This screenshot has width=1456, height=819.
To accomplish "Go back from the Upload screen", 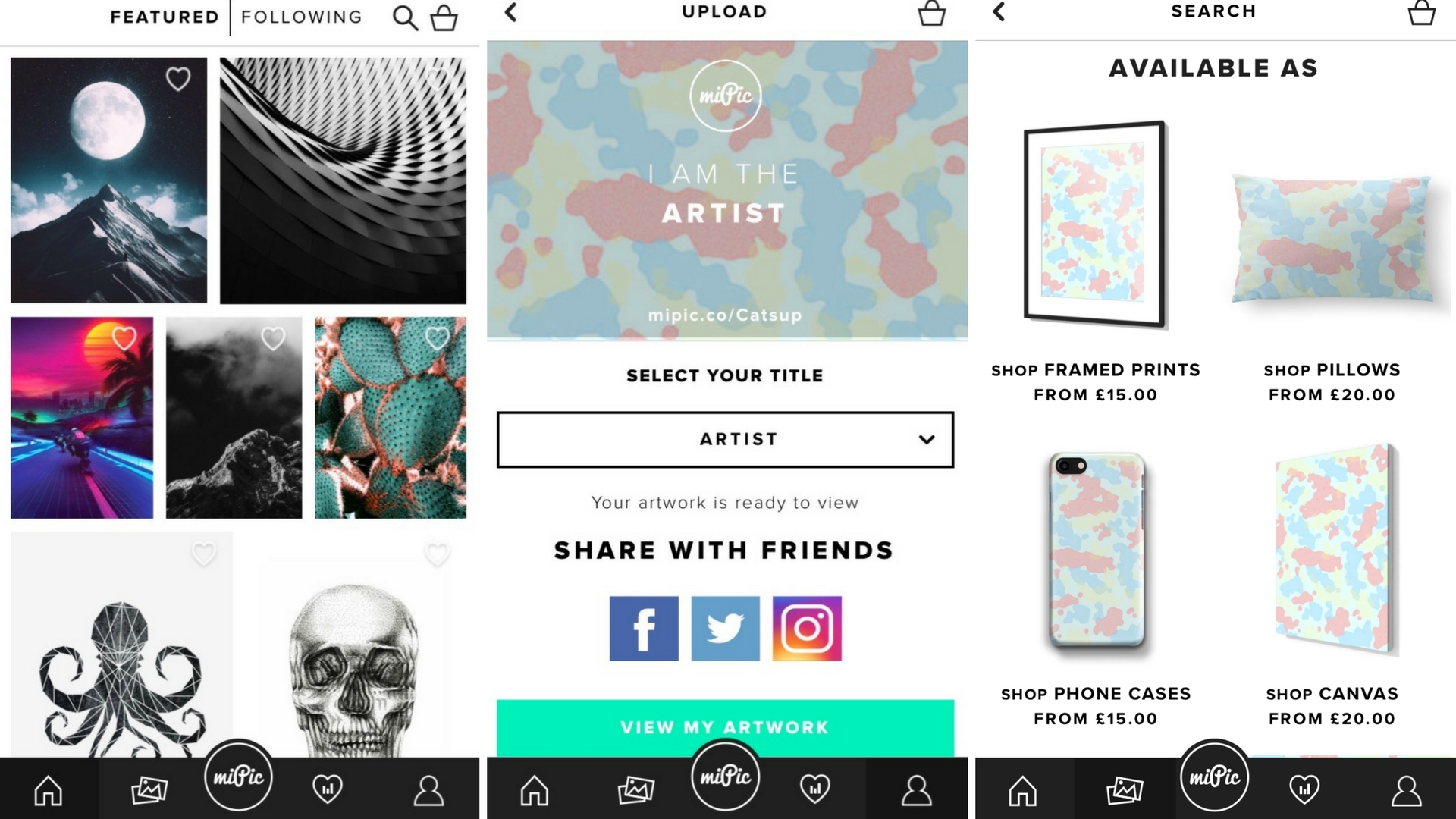I will (x=511, y=12).
